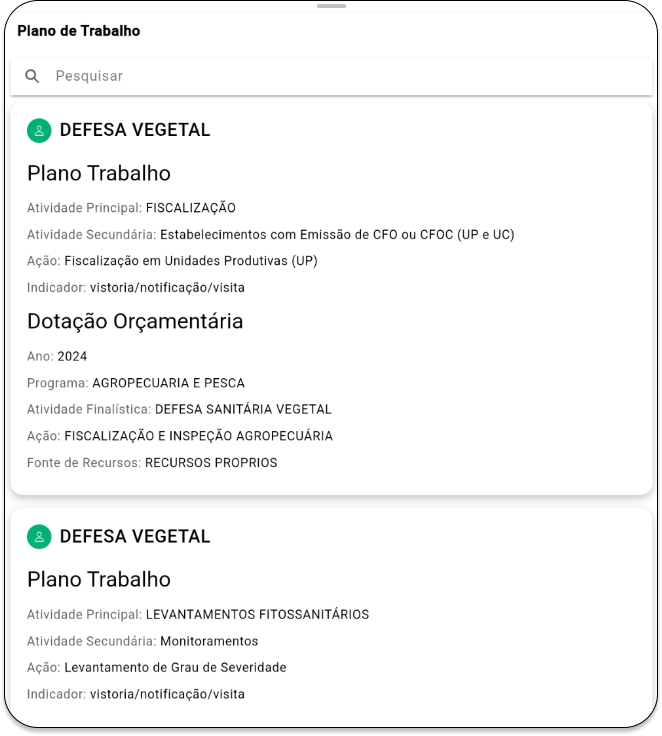Click the FISCALIZAÇÃO main activity text

(x=191, y=208)
